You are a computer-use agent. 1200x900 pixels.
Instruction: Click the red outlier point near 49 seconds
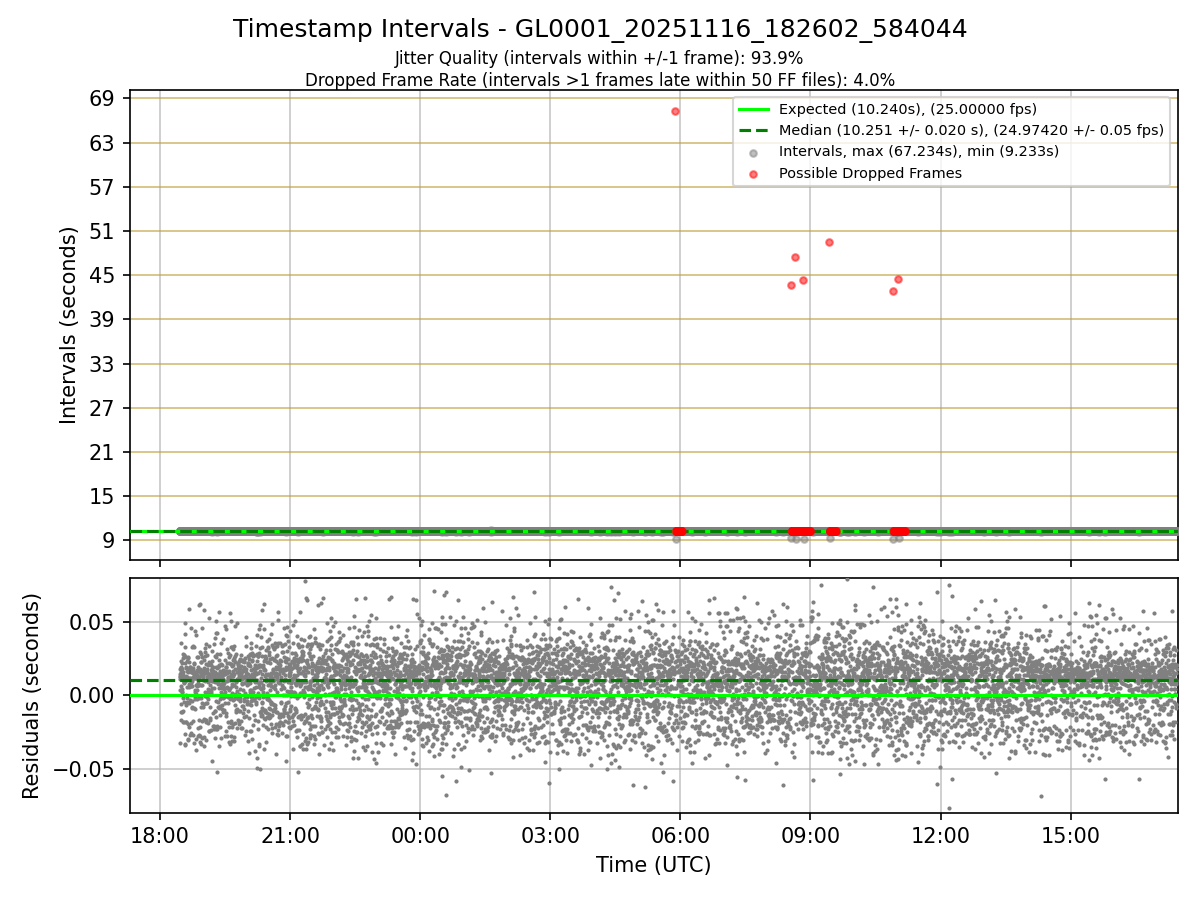click(x=829, y=242)
